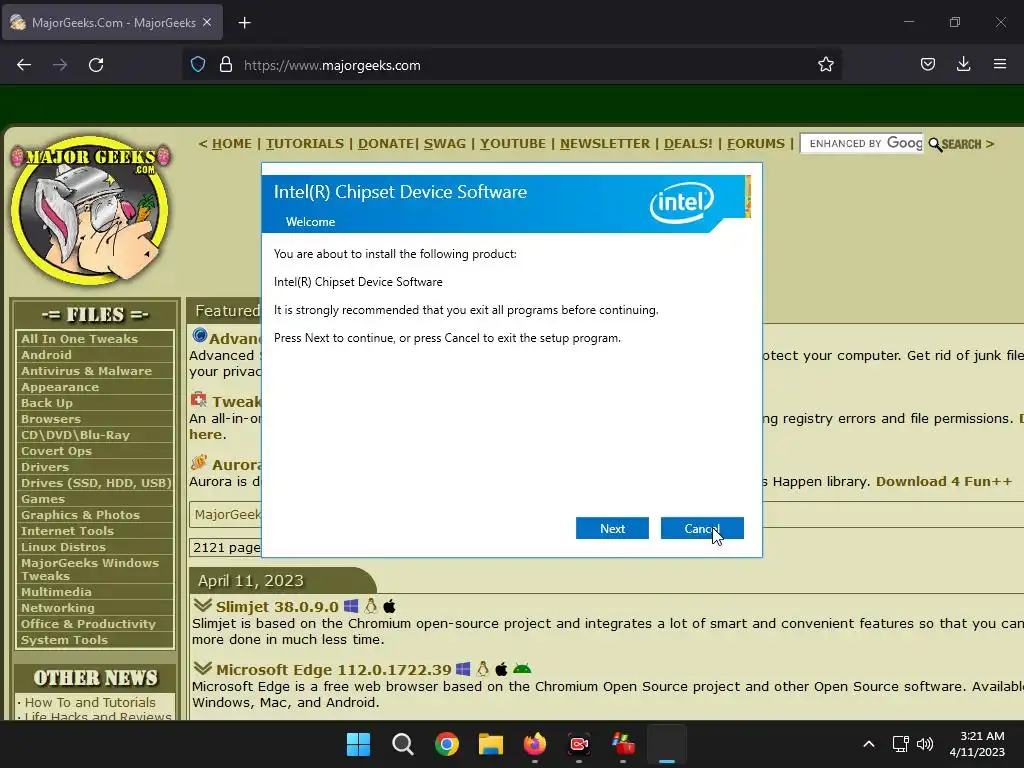Open the HOME nav link
This screenshot has width=1024, height=768.
231,144
